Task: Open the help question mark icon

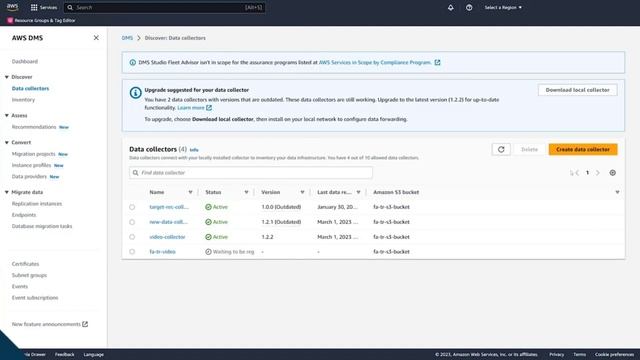Action: [469, 7]
